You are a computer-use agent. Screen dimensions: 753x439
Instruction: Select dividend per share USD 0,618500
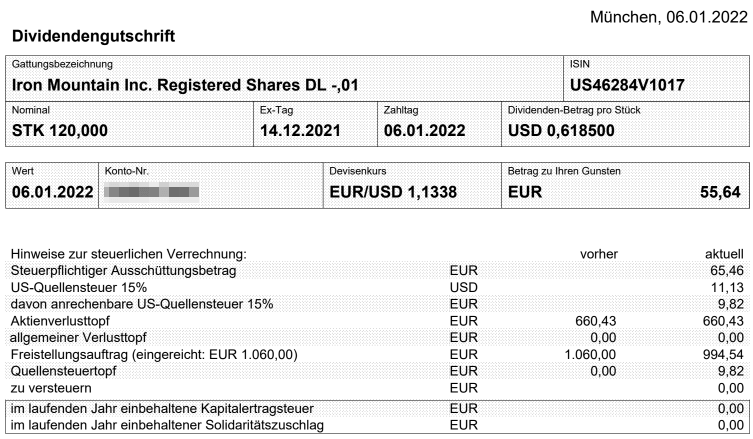561,131
